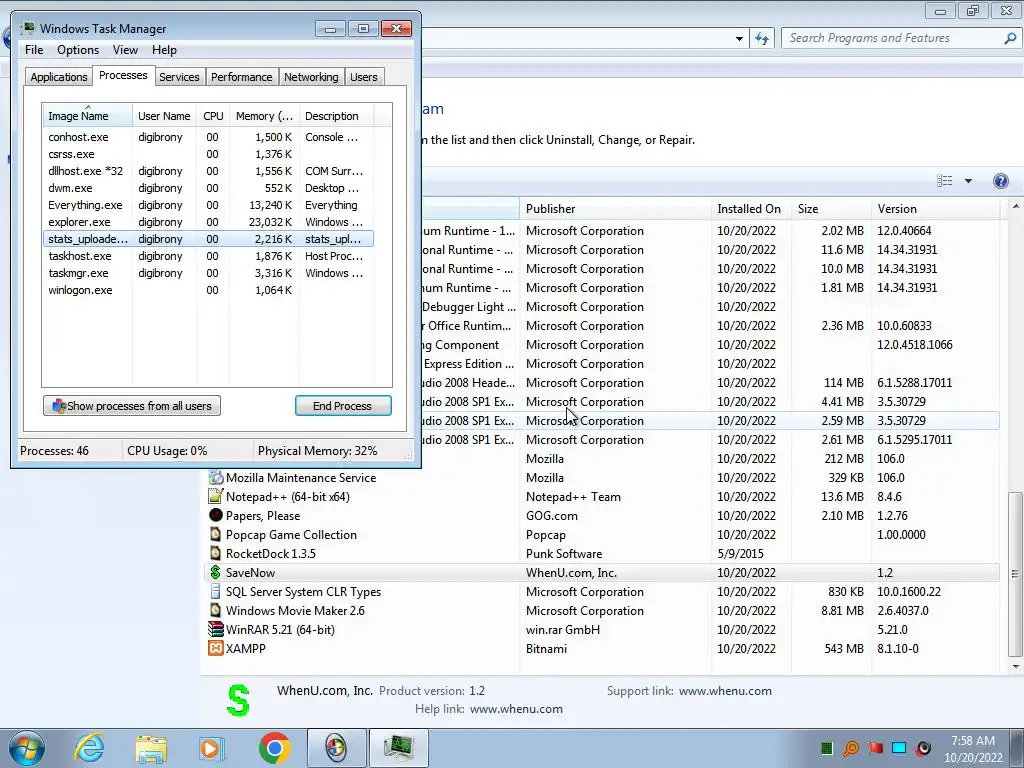Open the View menu in Task Manager

click(125, 50)
